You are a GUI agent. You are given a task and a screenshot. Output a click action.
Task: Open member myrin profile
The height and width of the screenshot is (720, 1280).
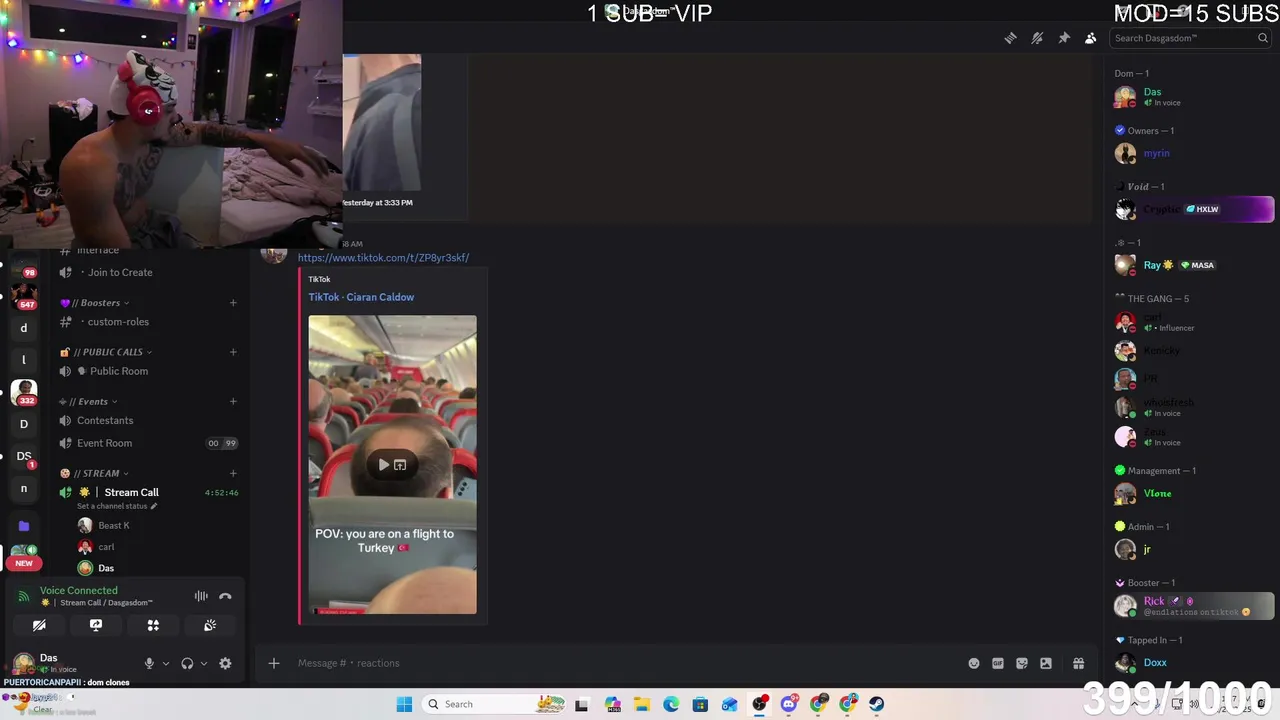[x=1156, y=154]
